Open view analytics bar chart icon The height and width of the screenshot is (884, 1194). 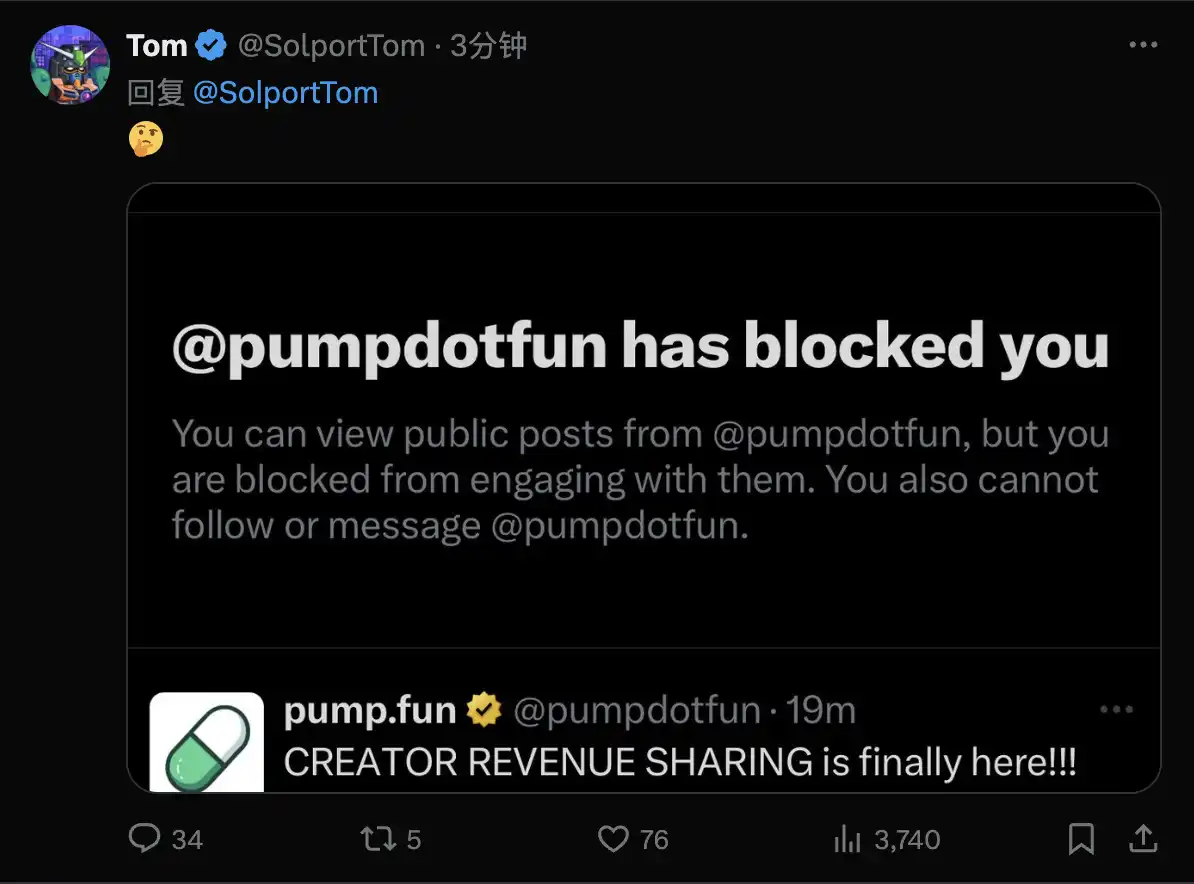[x=847, y=839]
